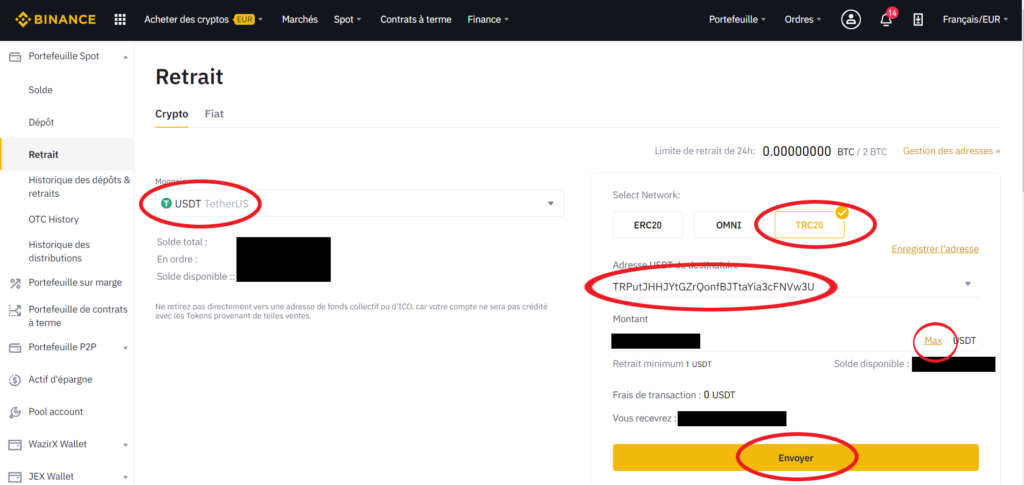Screen dimensions: 1024x485
Task: Open the USDT TetherUS coin dropdown
Action: tap(360, 204)
